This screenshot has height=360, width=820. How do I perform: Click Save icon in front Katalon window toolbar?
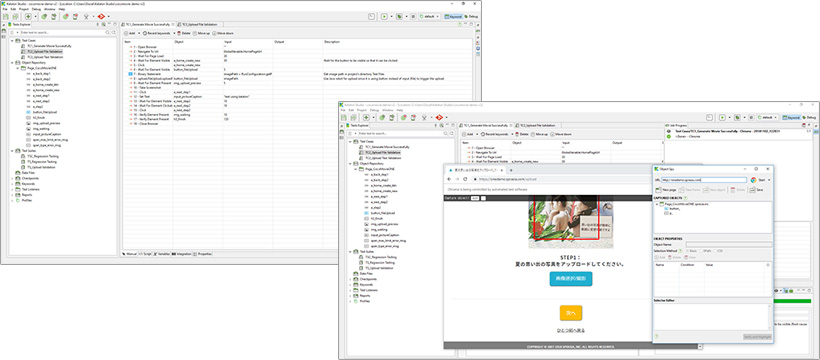tap(344, 118)
